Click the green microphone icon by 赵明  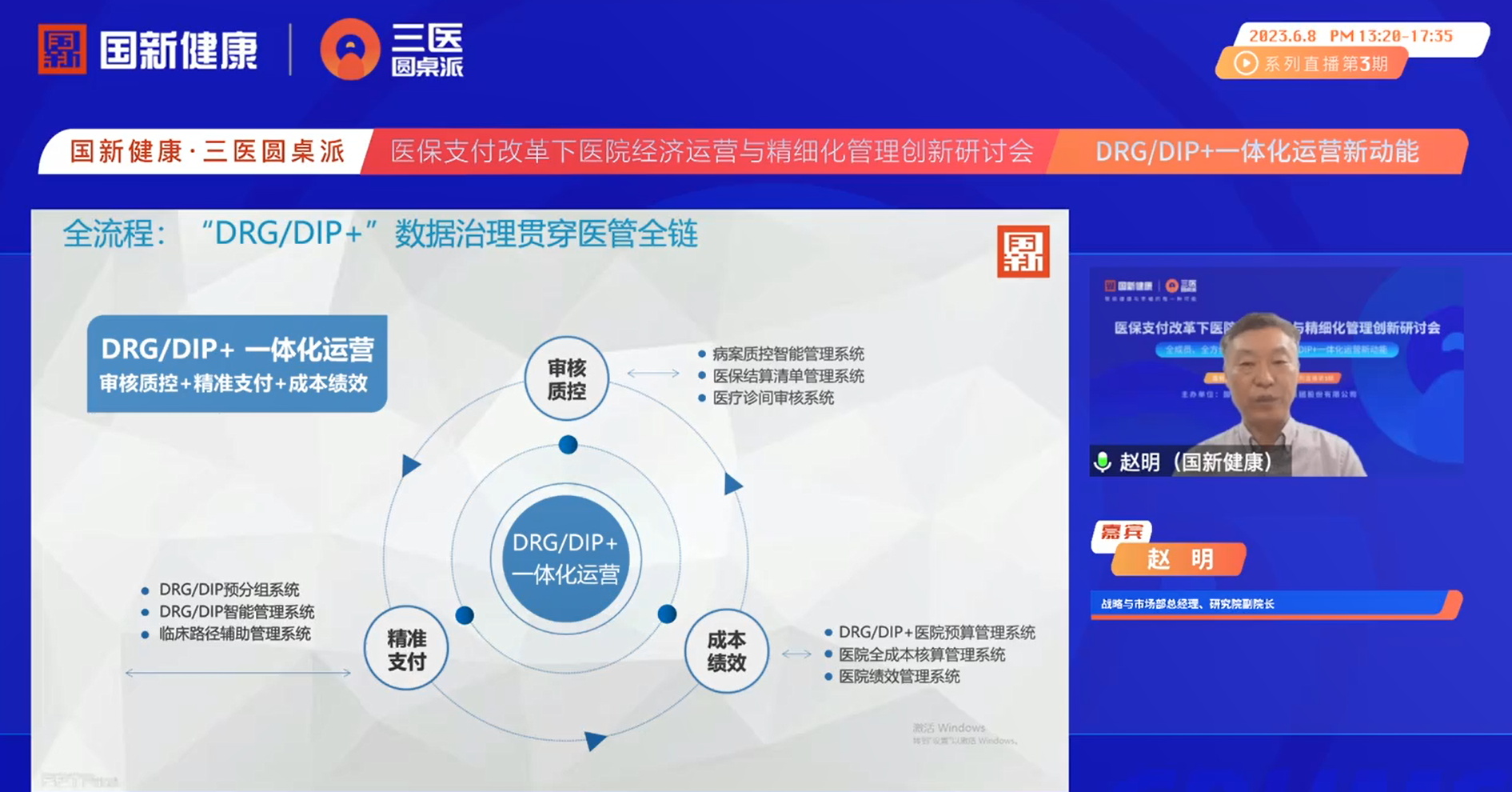click(x=1103, y=462)
